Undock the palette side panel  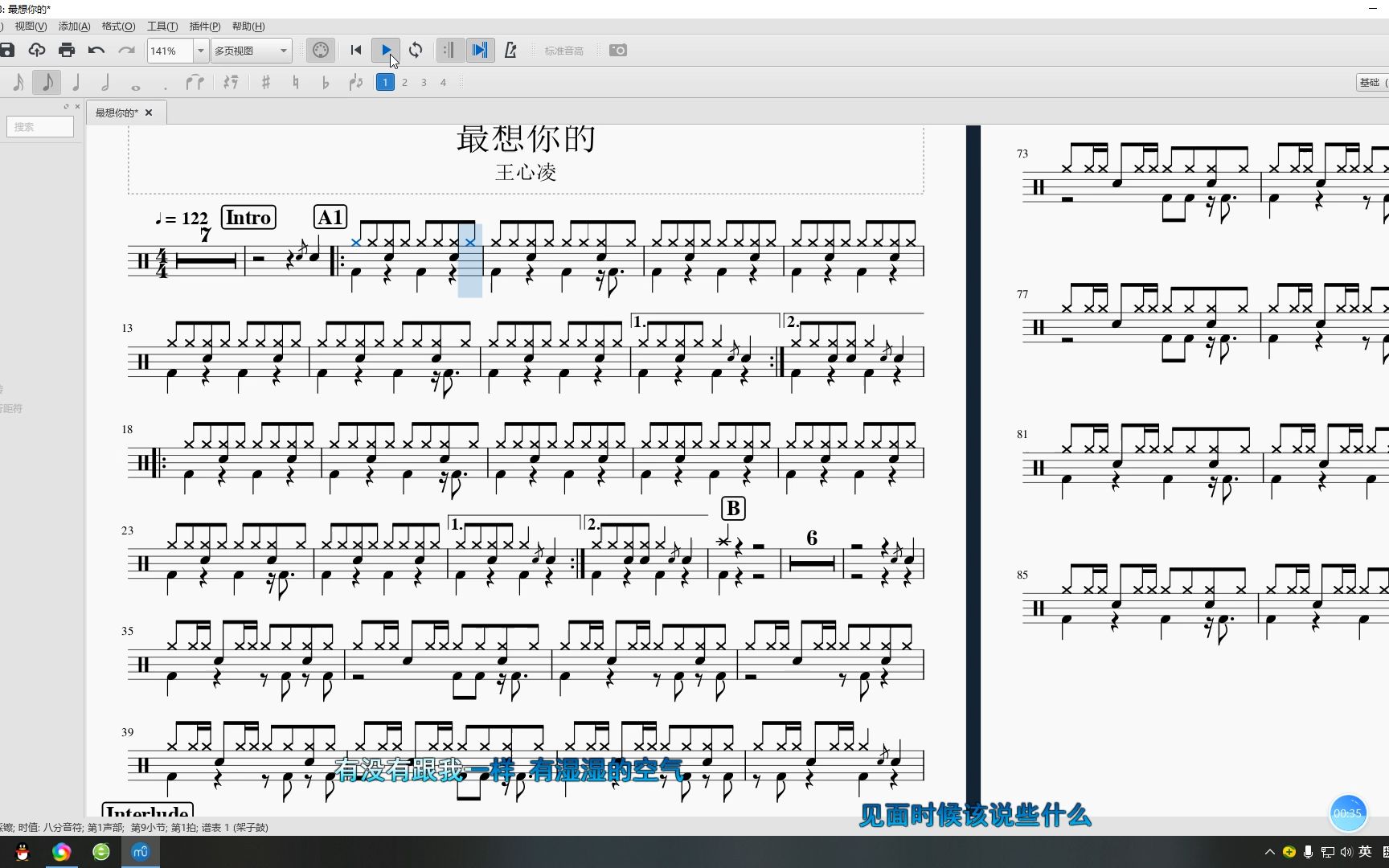click(x=67, y=106)
